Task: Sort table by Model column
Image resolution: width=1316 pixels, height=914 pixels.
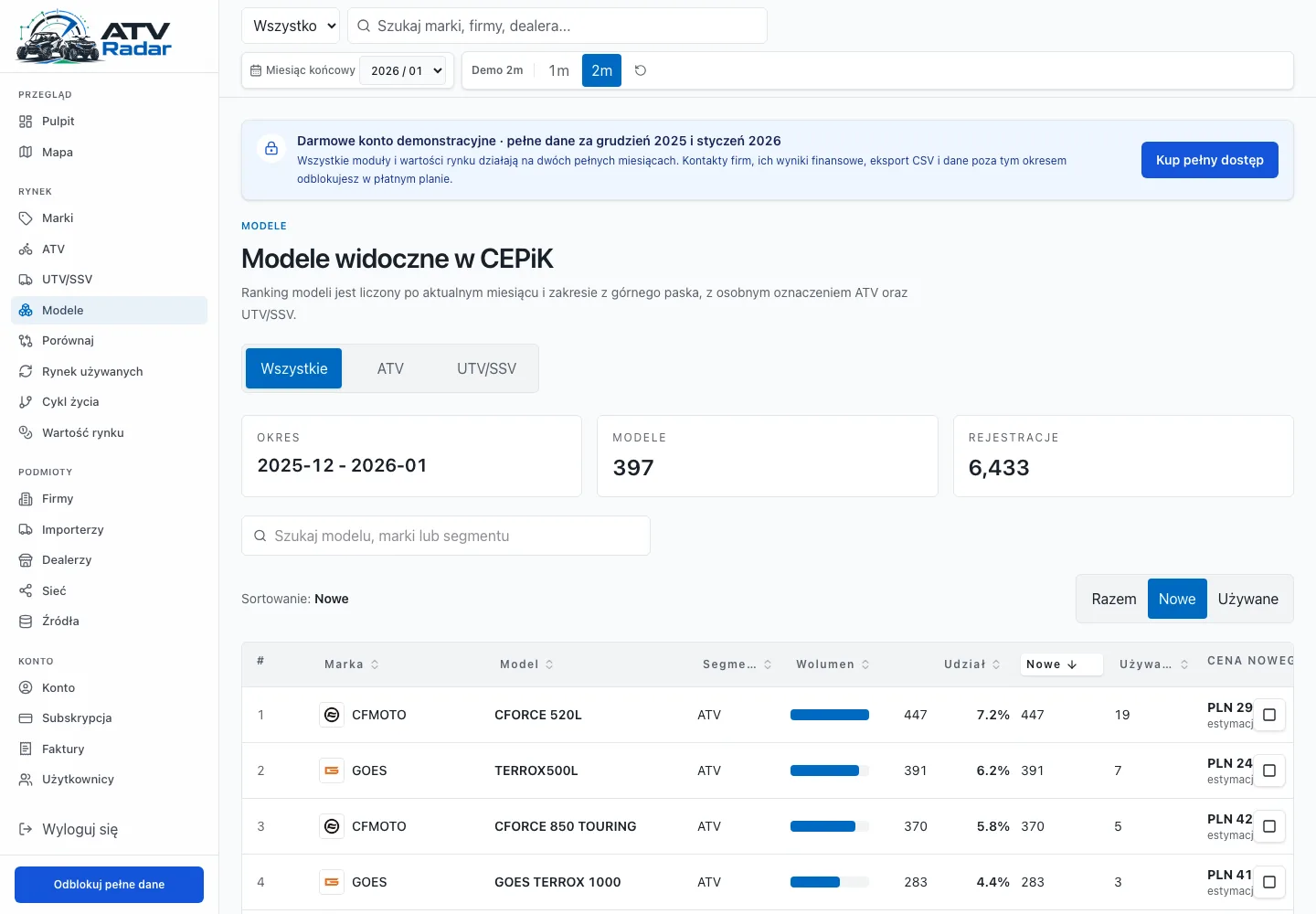Action: click(x=526, y=664)
